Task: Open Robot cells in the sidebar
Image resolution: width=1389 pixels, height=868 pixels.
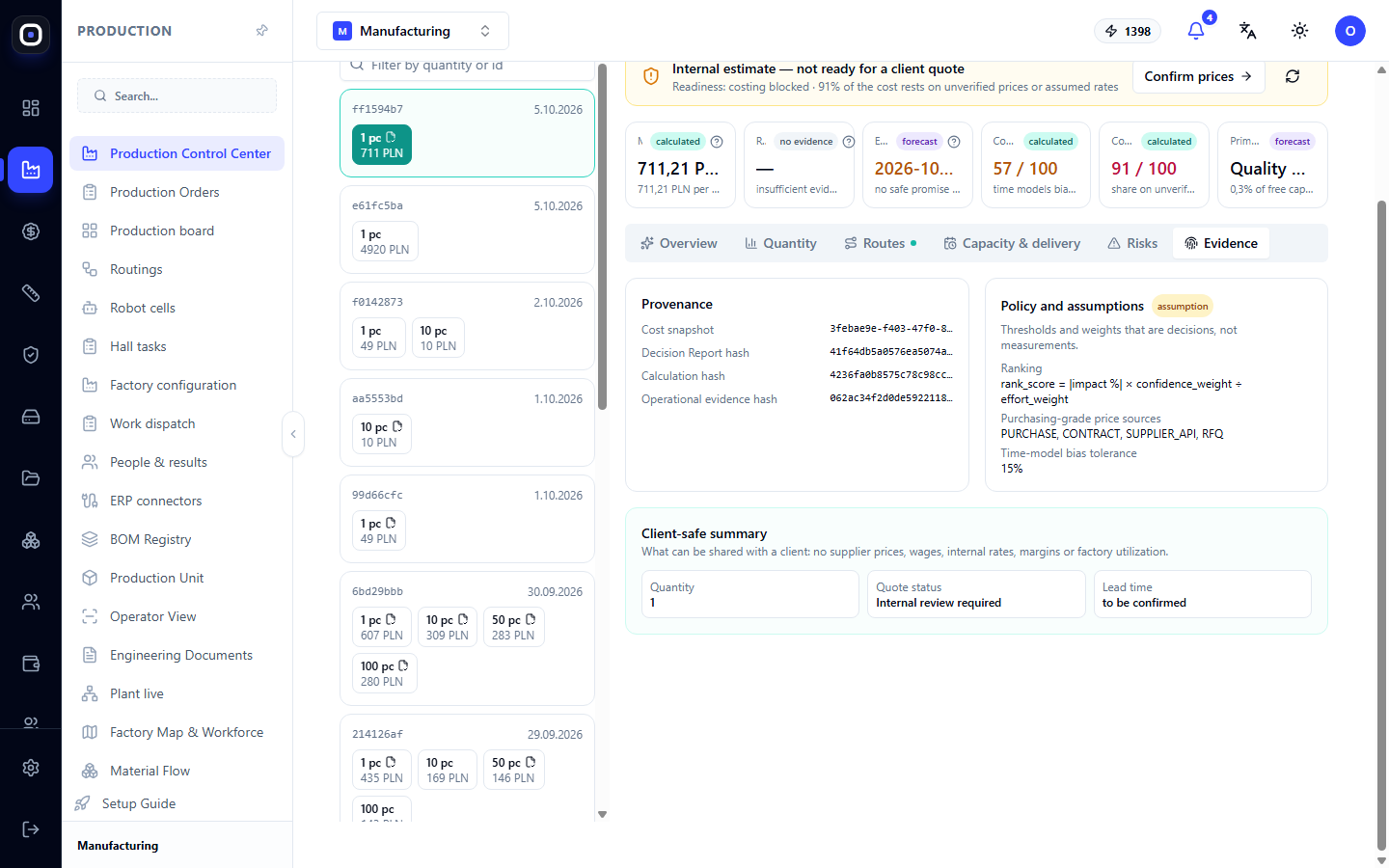Action: [x=177, y=308]
